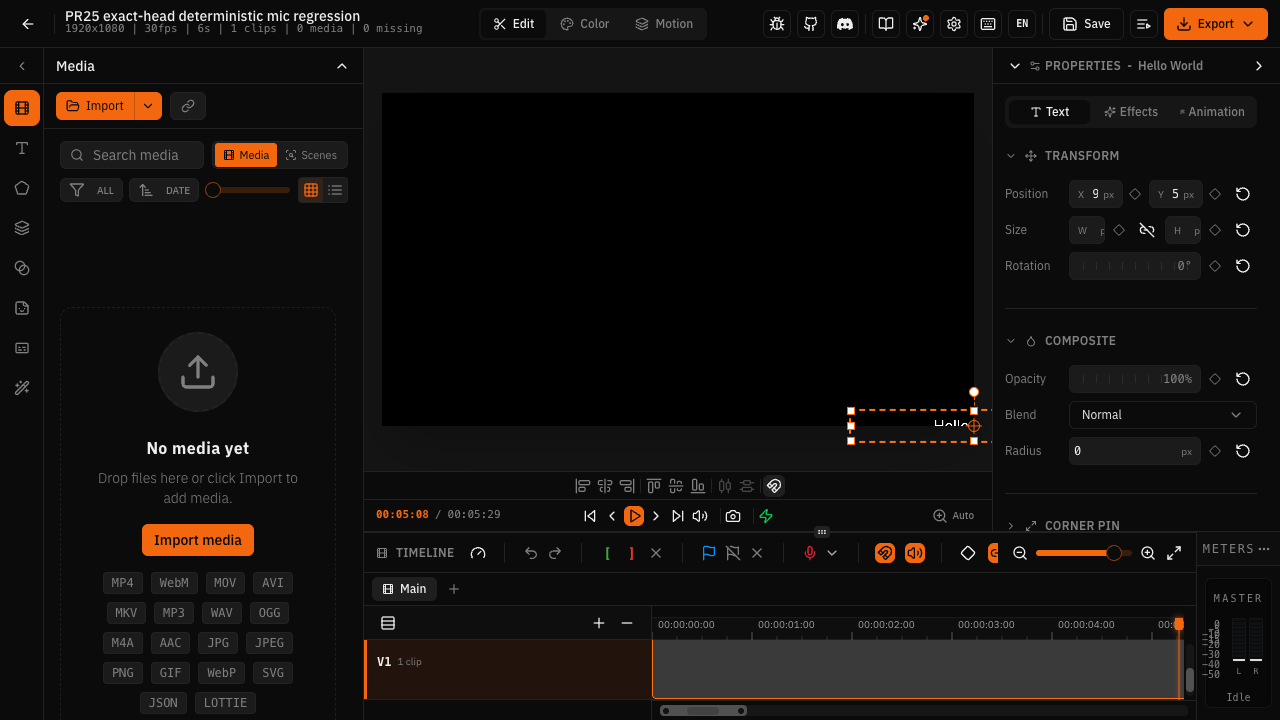Filter media with ALL button
The image size is (1280, 720).
pyautogui.click(x=92, y=190)
